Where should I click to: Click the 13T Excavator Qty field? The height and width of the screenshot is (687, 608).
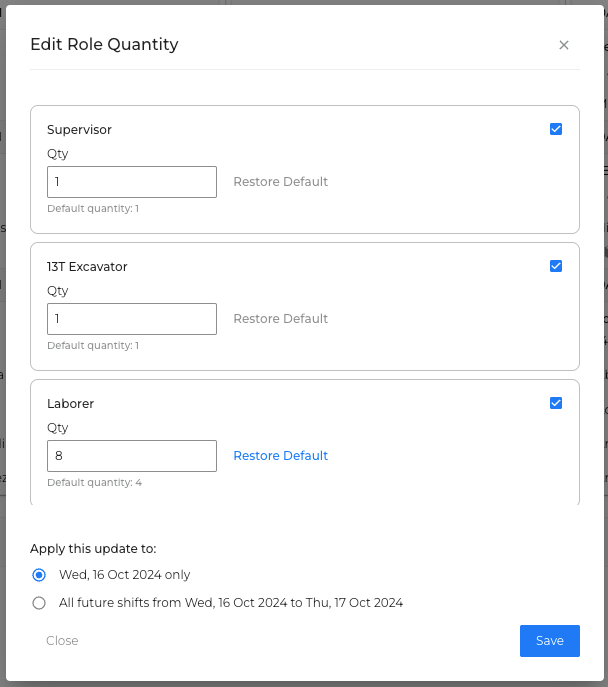pyautogui.click(x=132, y=319)
